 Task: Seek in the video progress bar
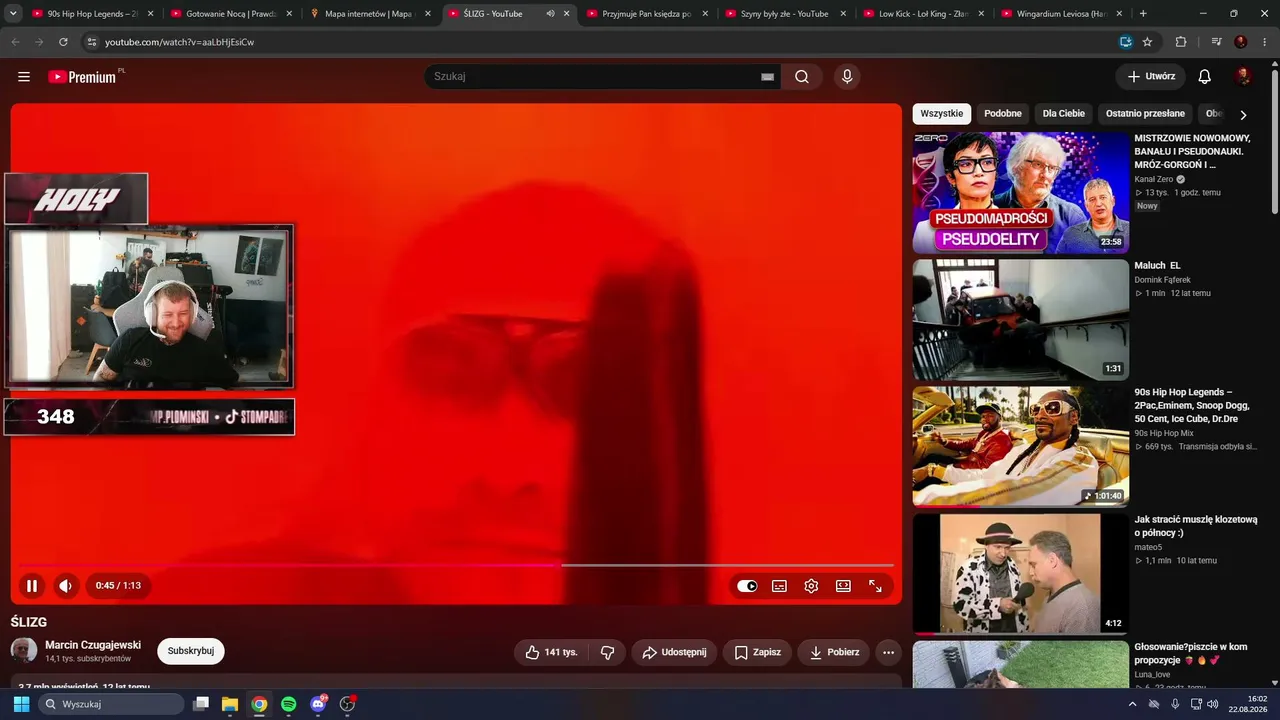[456, 565]
